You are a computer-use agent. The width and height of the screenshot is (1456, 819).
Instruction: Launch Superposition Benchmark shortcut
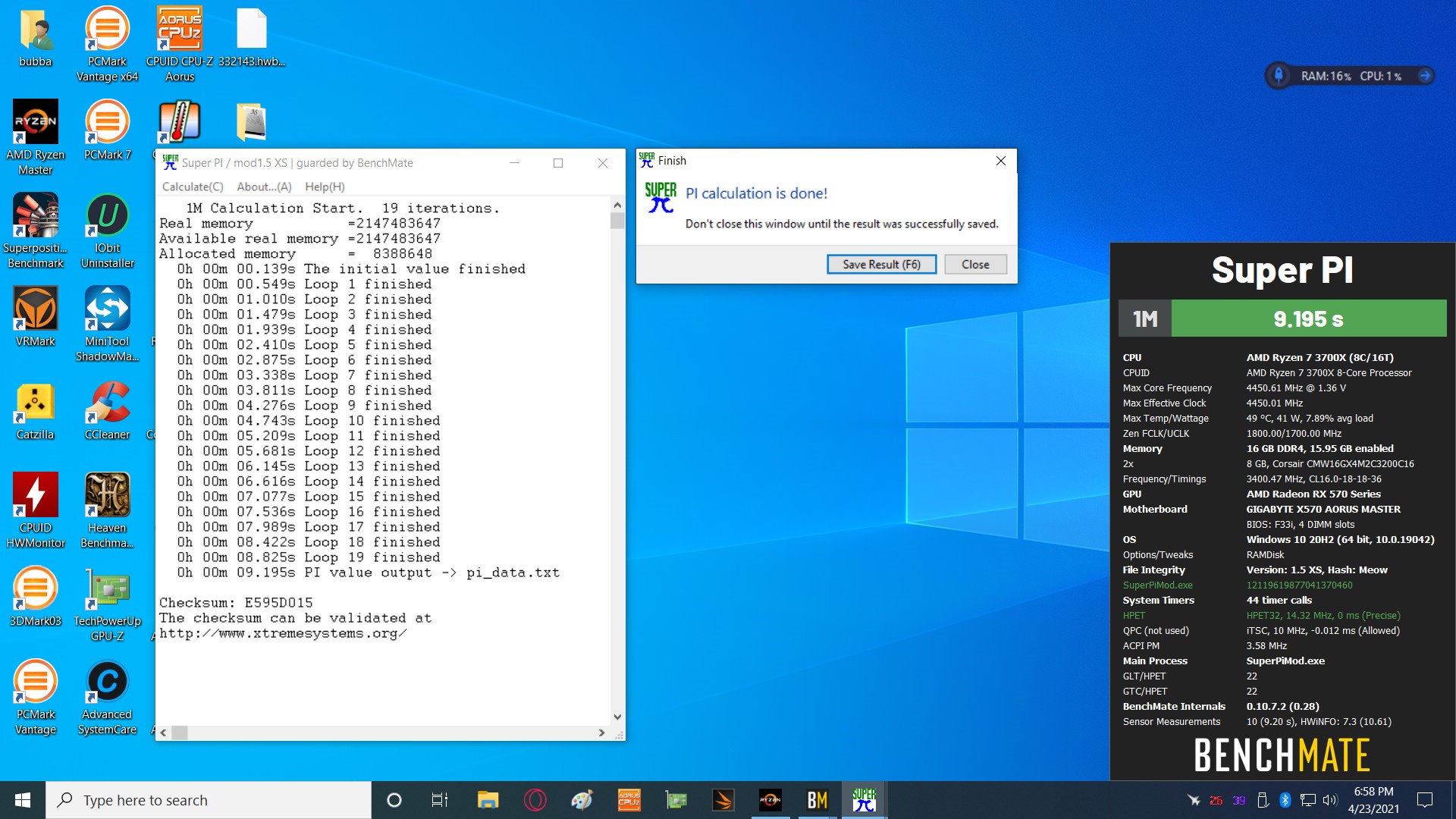[35, 231]
